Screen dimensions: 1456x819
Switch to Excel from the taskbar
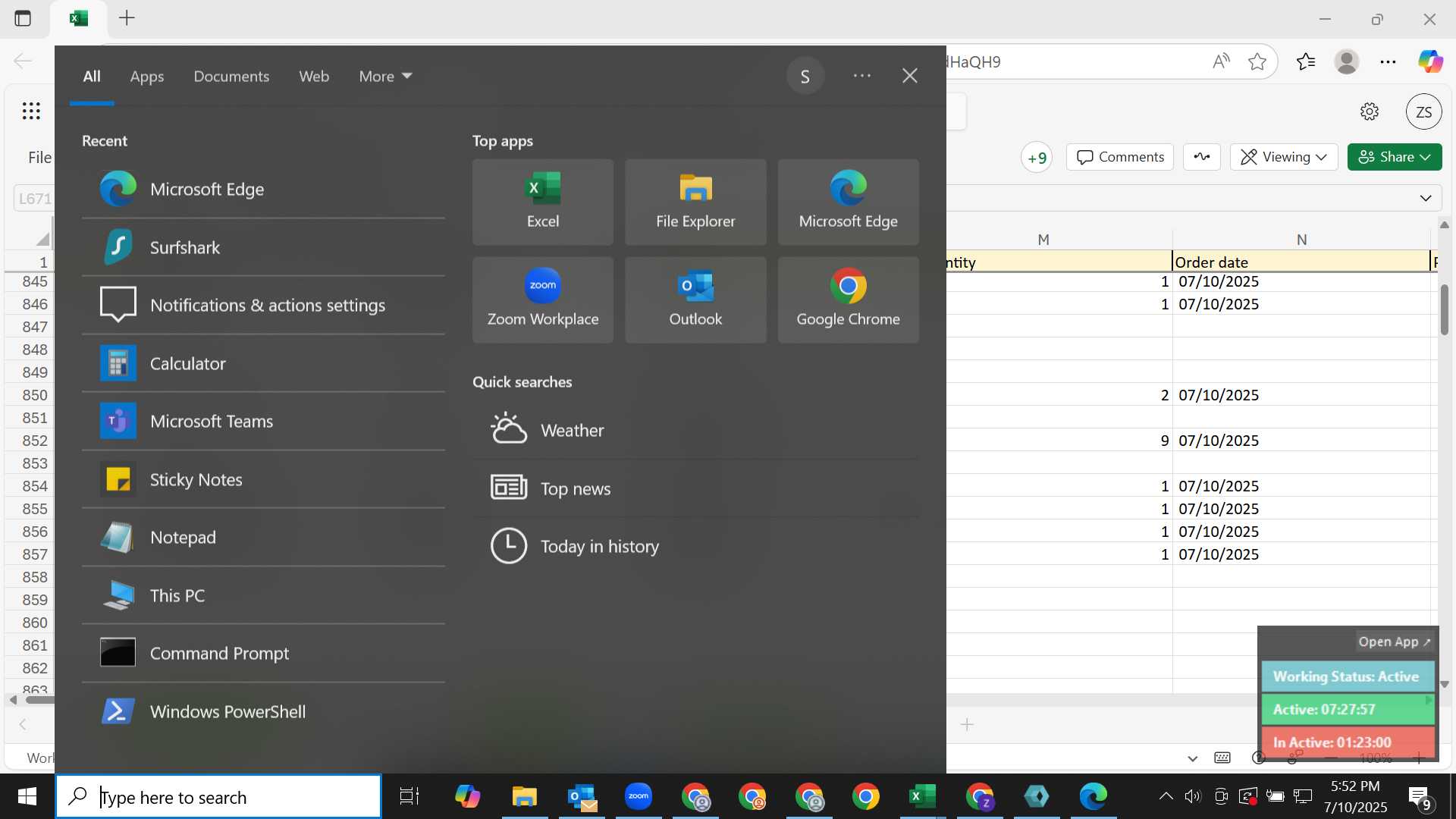922,796
